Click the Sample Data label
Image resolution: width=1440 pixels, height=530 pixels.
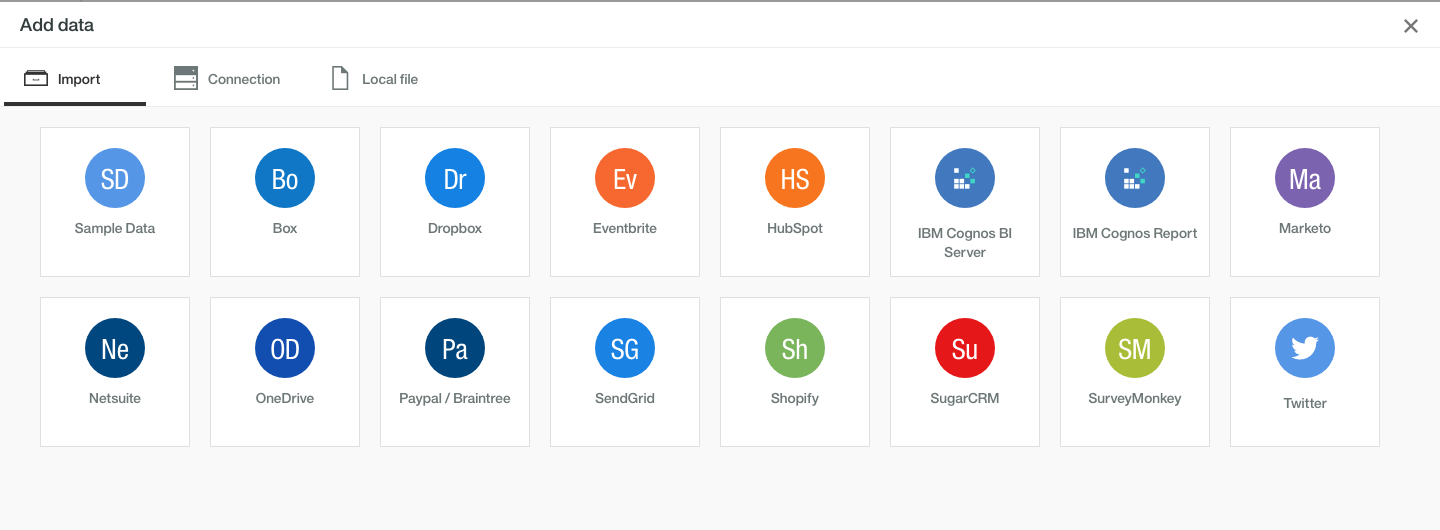115,228
